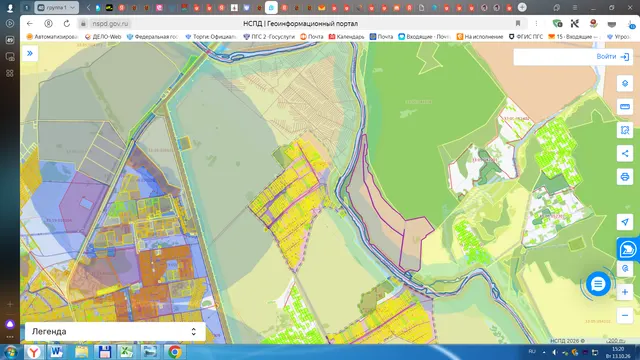Open the downloads icon in browser toolbar
Screen dimensions: 640x360
pyautogui.click(x=631, y=24)
